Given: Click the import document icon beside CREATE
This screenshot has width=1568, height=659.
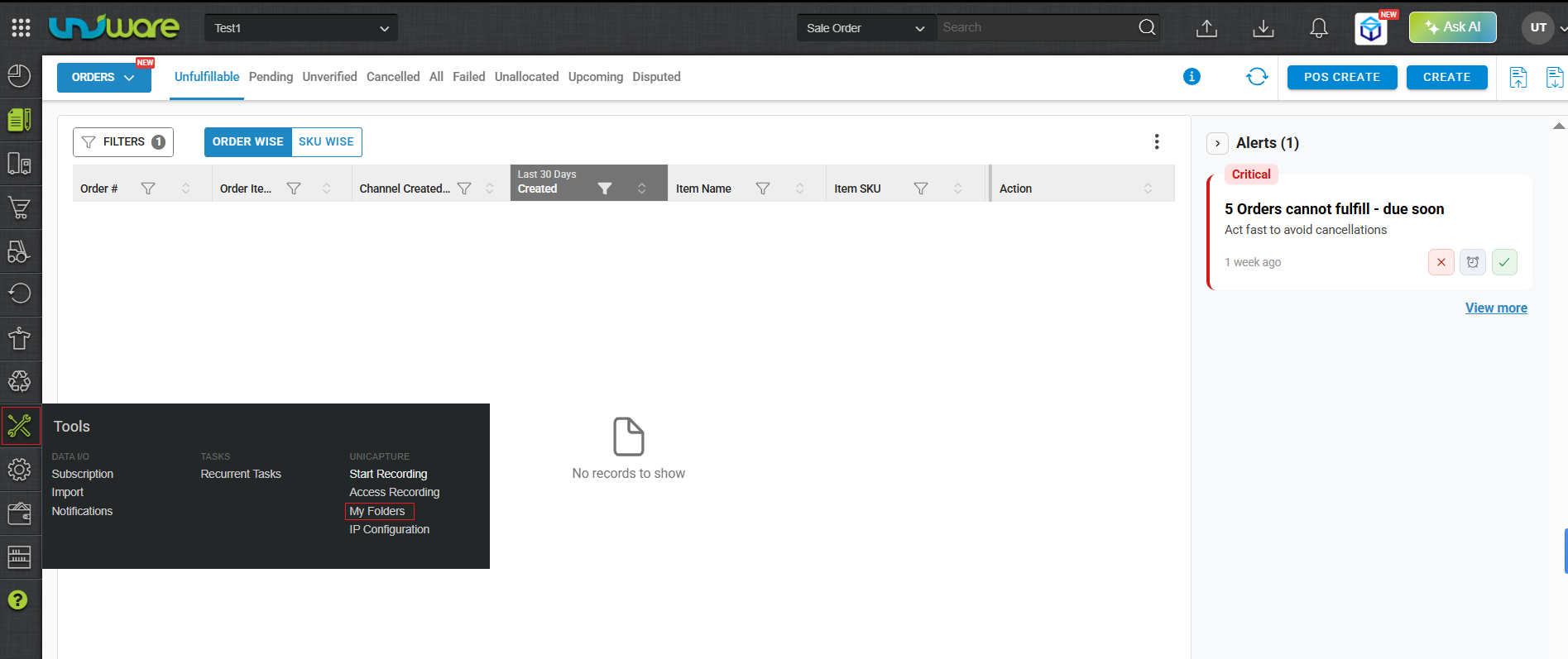Looking at the screenshot, I should [1518, 78].
